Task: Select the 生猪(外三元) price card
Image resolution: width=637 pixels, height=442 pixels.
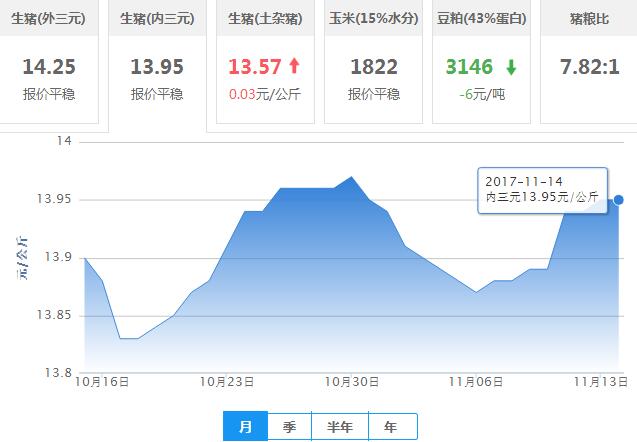Action: coord(49,62)
